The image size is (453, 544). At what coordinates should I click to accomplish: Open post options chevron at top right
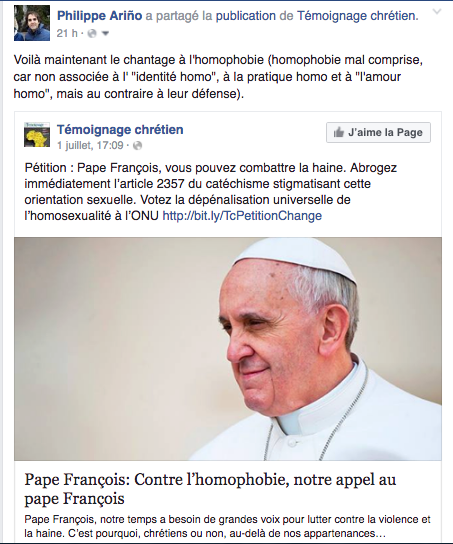pyautogui.click(x=437, y=12)
